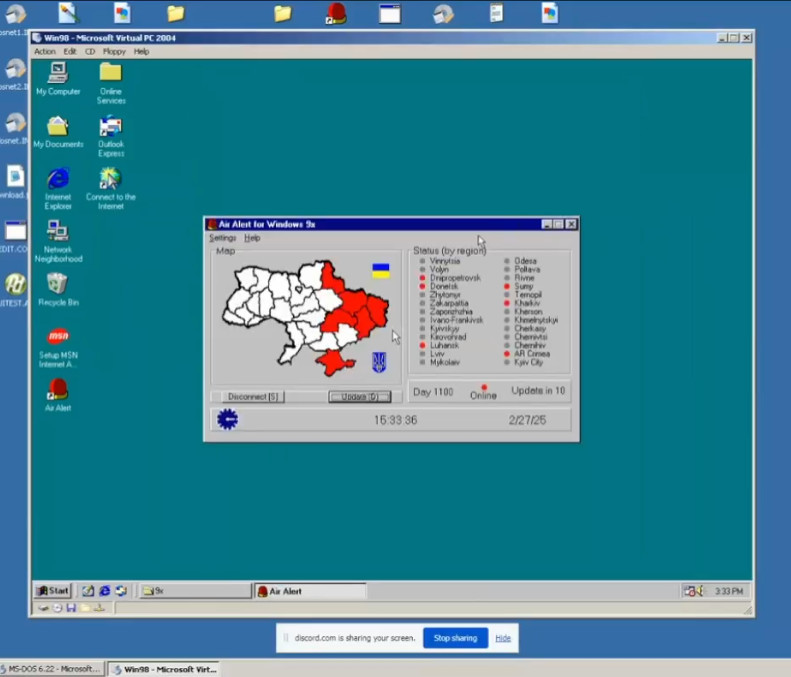This screenshot has width=791, height=677.
Task: Click the Update [D] button
Action: 360,397
